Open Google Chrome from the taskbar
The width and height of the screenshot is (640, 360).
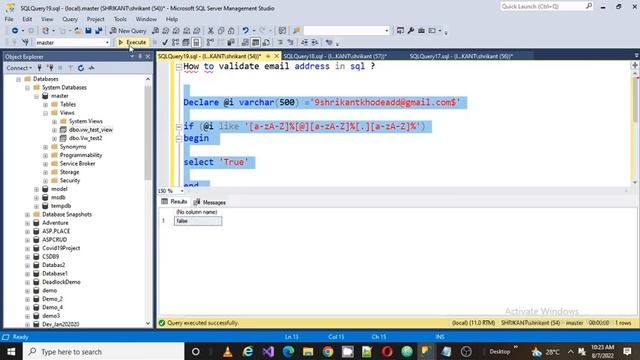328,351
